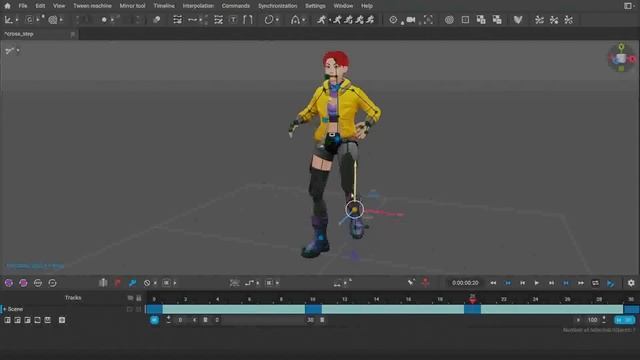This screenshot has width=640, height=360.
Task: Select the axis manipulator tool
Action: point(8,20)
